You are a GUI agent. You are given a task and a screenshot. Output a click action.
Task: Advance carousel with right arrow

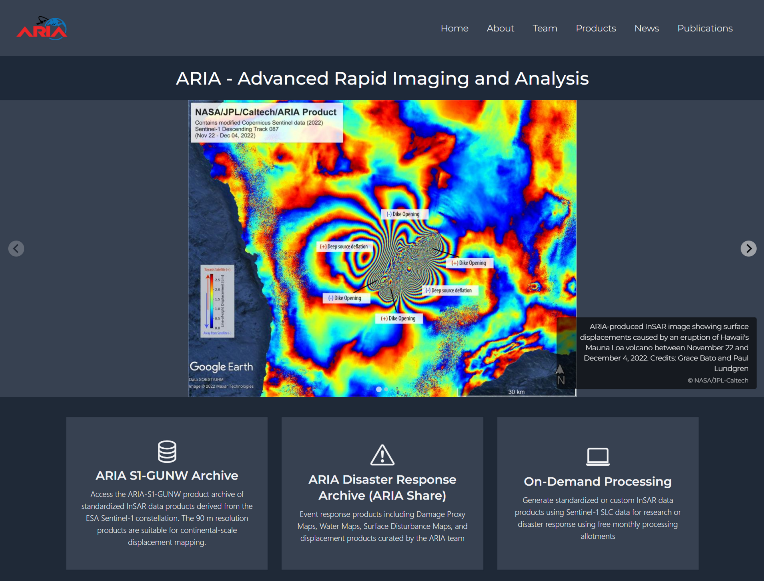click(x=748, y=249)
